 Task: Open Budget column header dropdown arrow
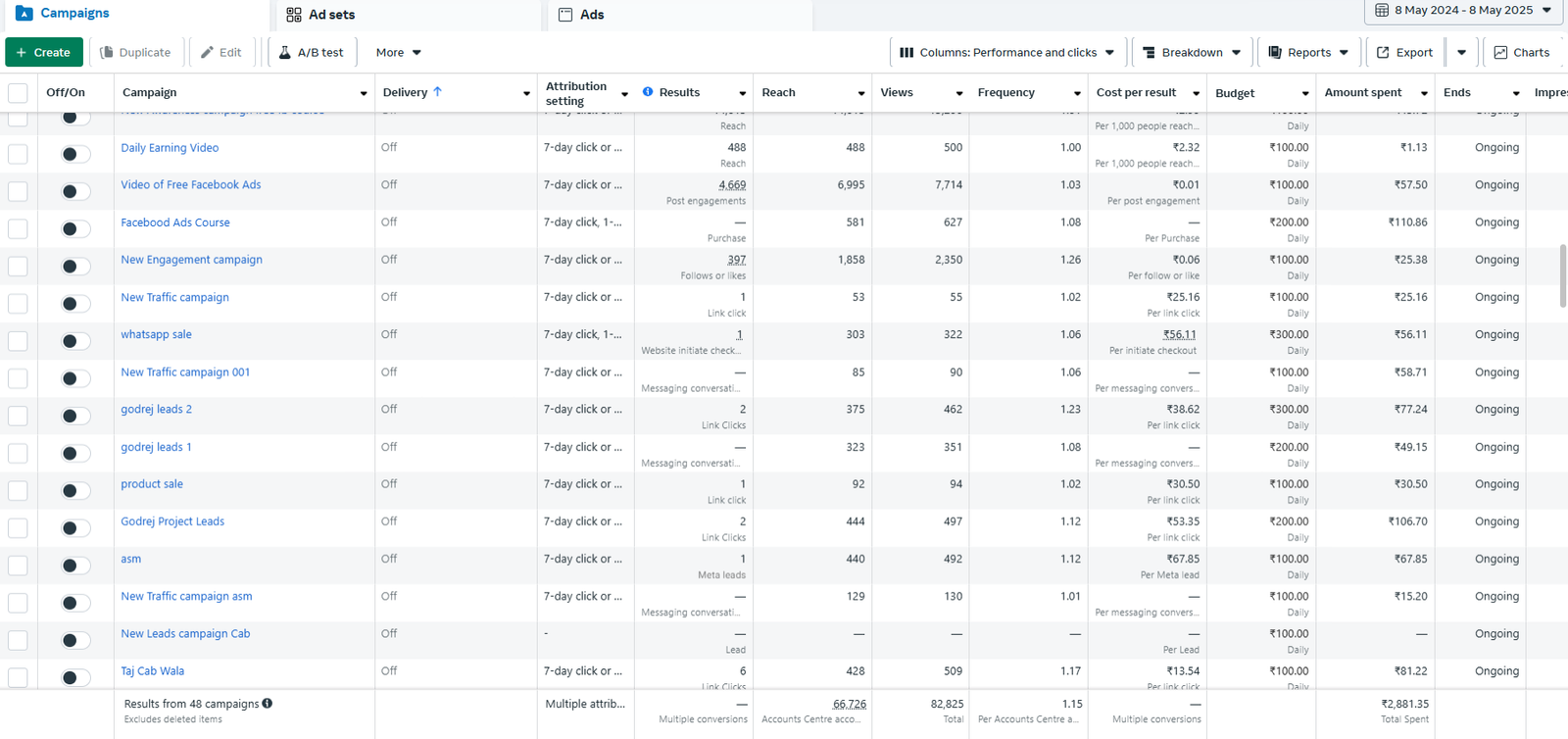pos(1305,94)
